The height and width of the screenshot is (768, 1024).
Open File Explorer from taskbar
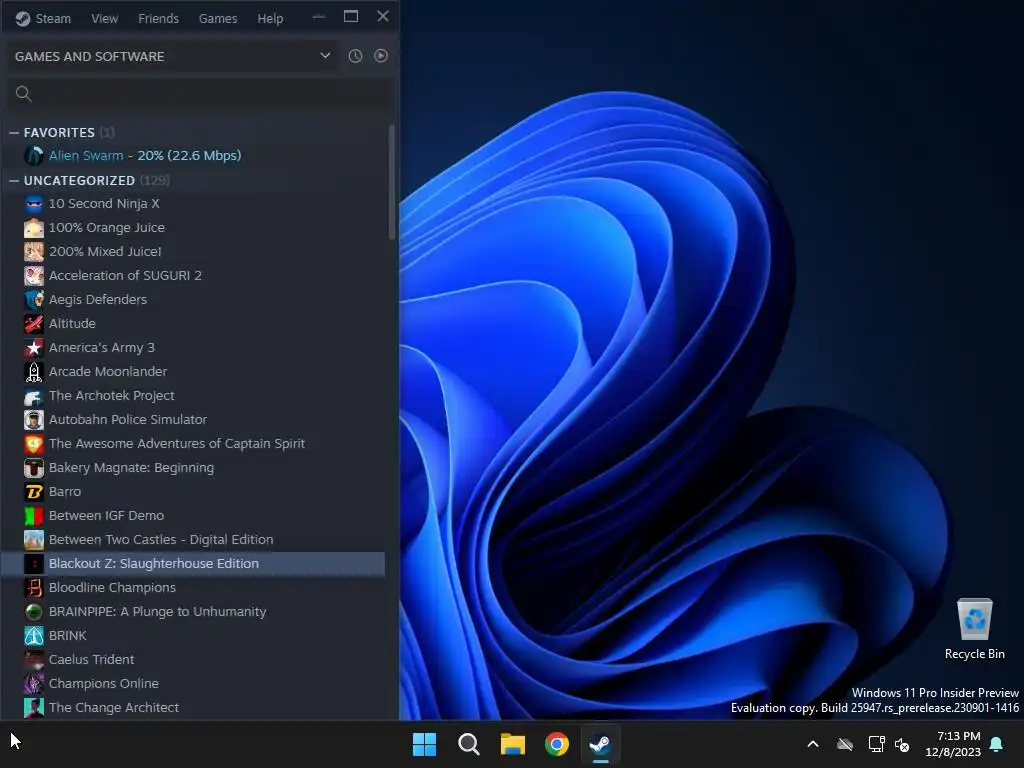(x=513, y=744)
